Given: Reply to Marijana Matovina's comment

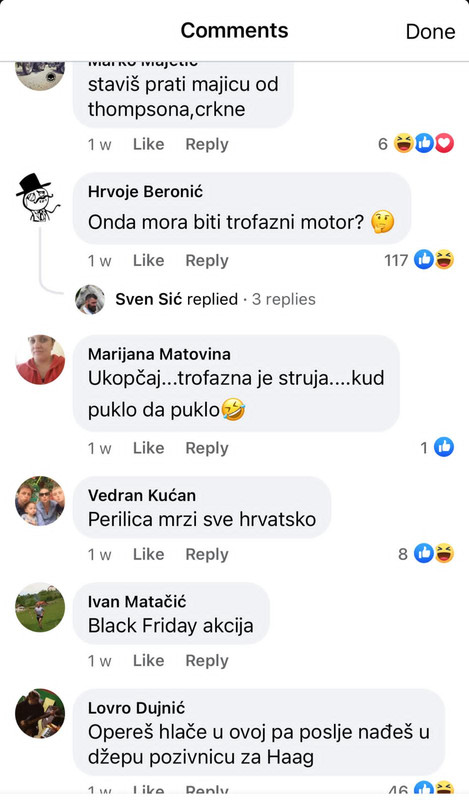Looking at the screenshot, I should pyautogui.click(x=207, y=448).
